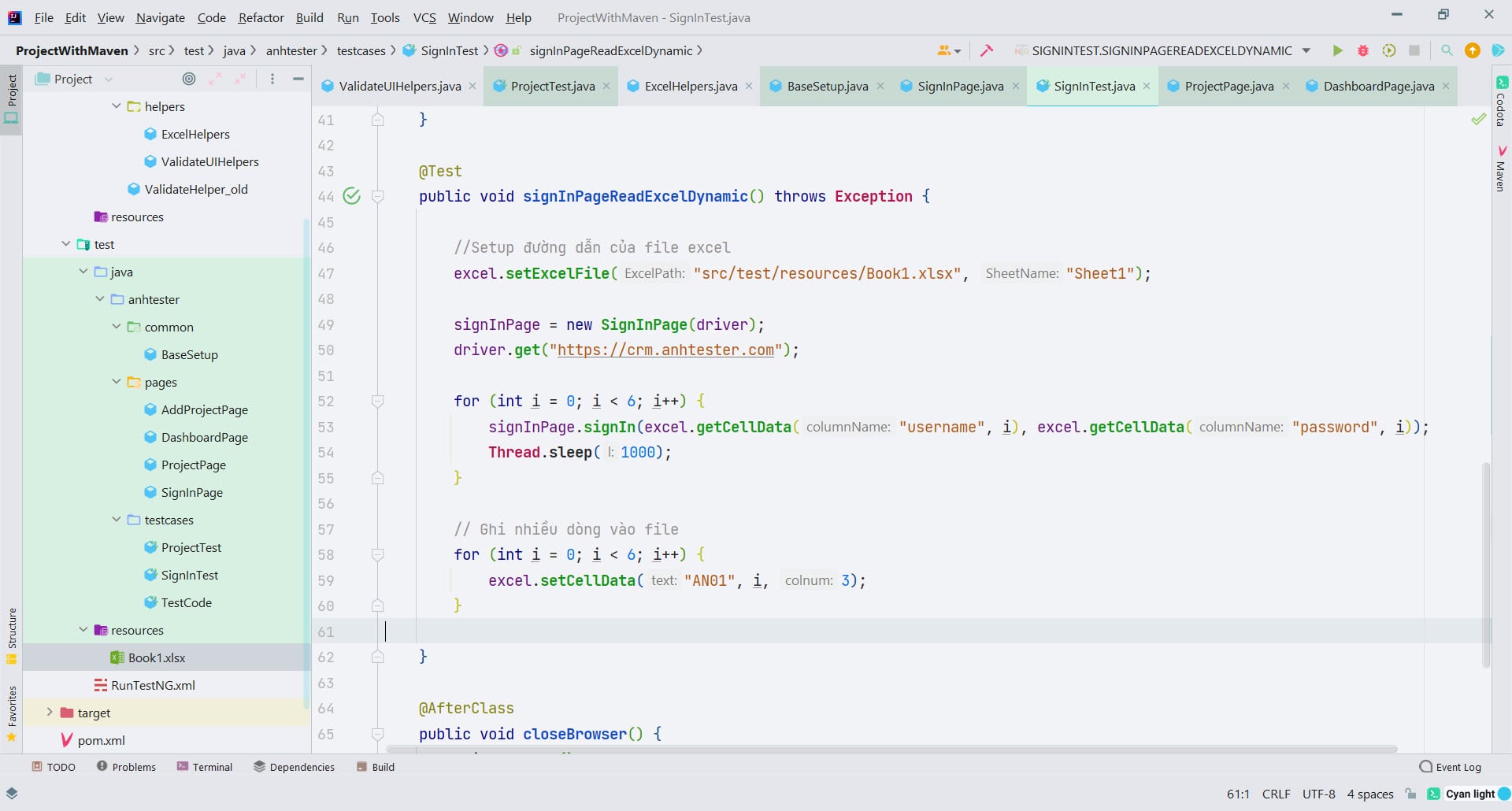Close the SignInTest.java tab
This screenshot has width=1512, height=811.
(1147, 86)
